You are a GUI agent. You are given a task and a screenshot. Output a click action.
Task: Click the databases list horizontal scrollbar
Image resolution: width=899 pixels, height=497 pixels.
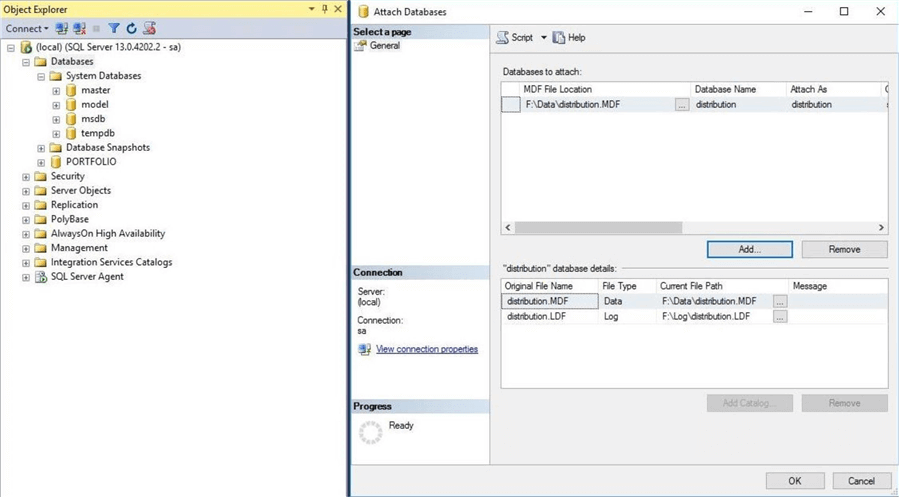coord(598,228)
